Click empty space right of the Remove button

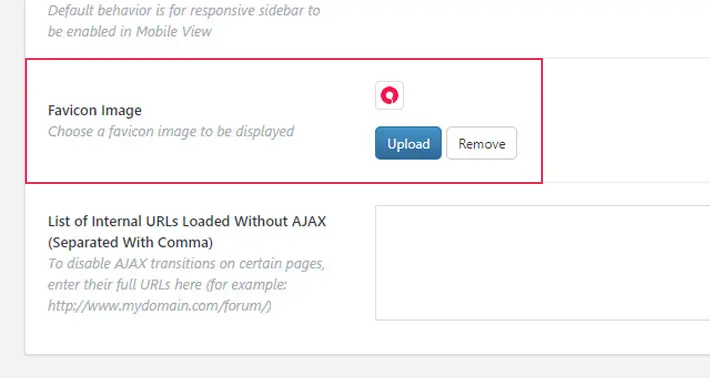529,143
